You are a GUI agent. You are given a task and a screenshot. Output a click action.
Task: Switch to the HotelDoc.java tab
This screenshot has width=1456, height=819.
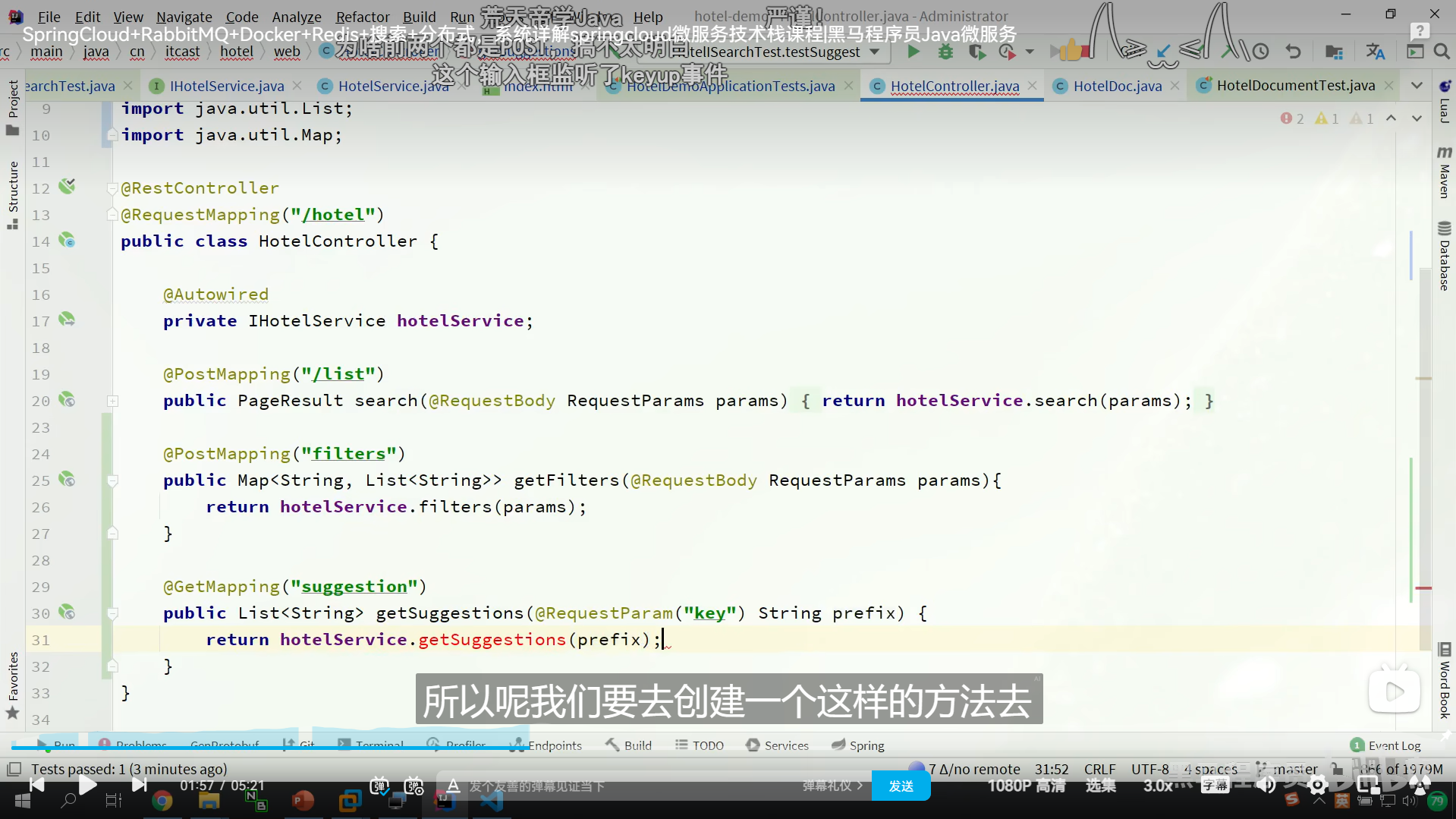pyautogui.click(x=1117, y=86)
